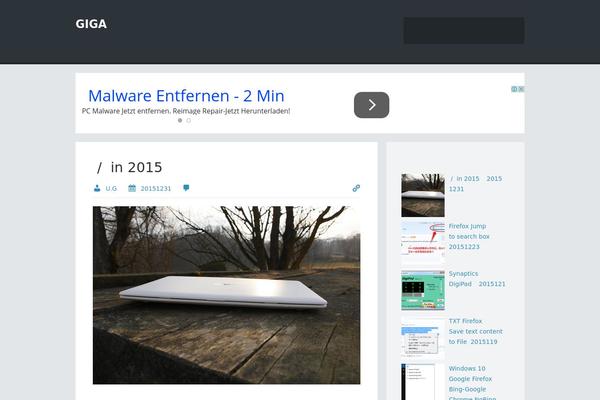
Task: Open the laptop on table main photo
Action: pos(226,295)
